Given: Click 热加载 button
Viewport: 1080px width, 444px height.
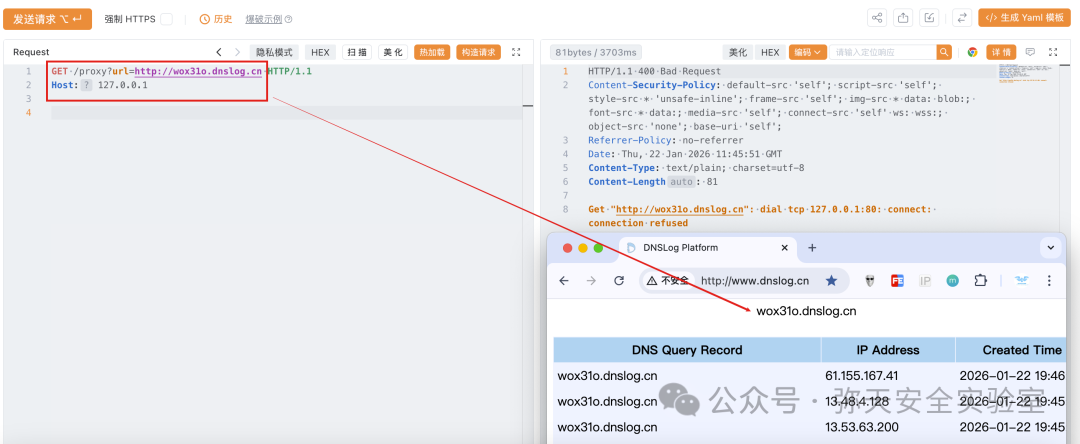Looking at the screenshot, I should point(432,52).
